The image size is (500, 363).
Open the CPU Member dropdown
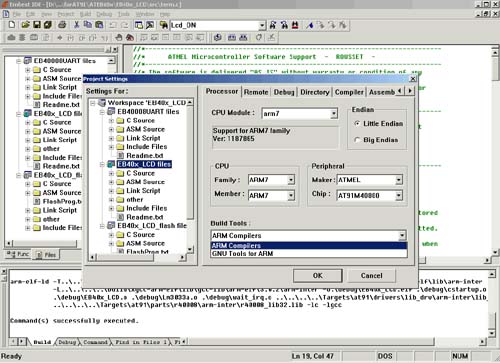click(x=291, y=195)
